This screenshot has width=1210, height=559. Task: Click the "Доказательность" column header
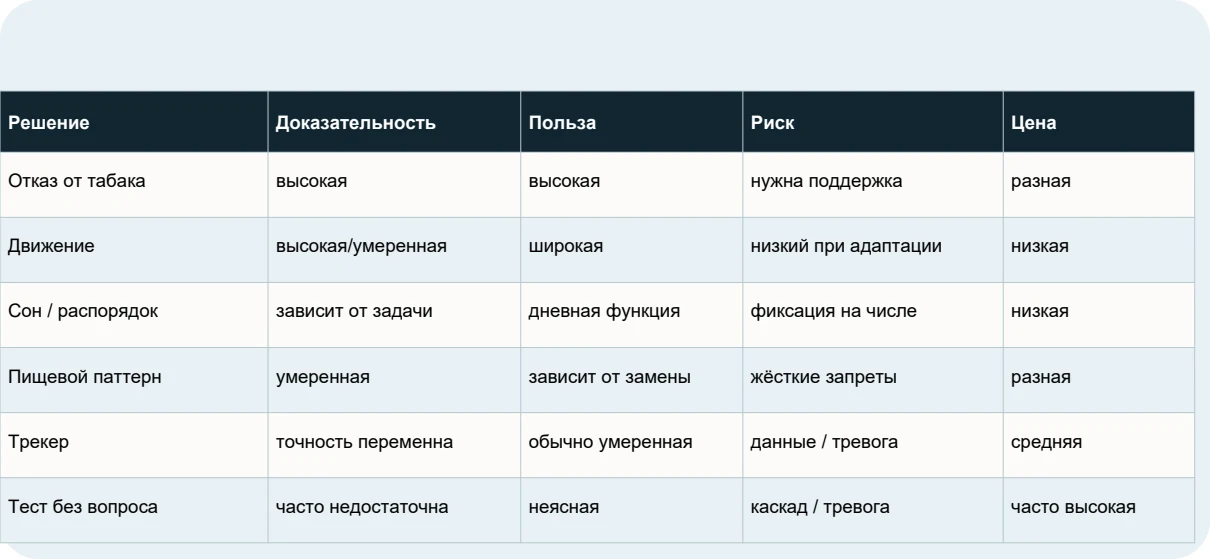394,123
